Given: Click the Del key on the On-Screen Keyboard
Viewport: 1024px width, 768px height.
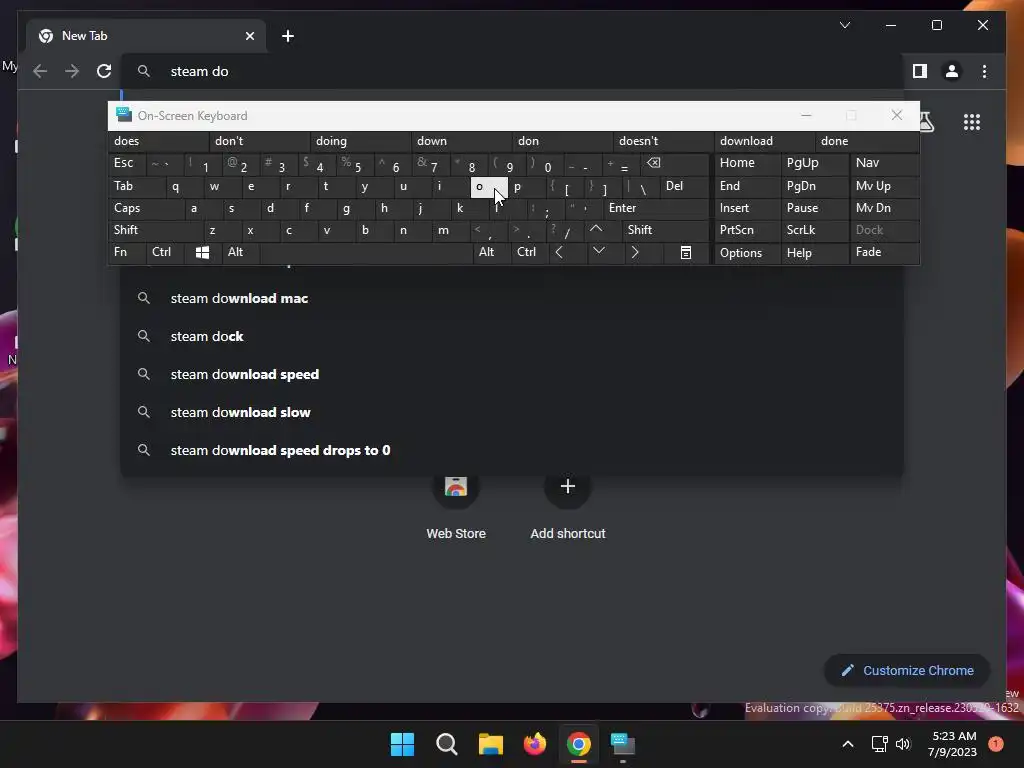Looking at the screenshot, I should pos(684,186).
